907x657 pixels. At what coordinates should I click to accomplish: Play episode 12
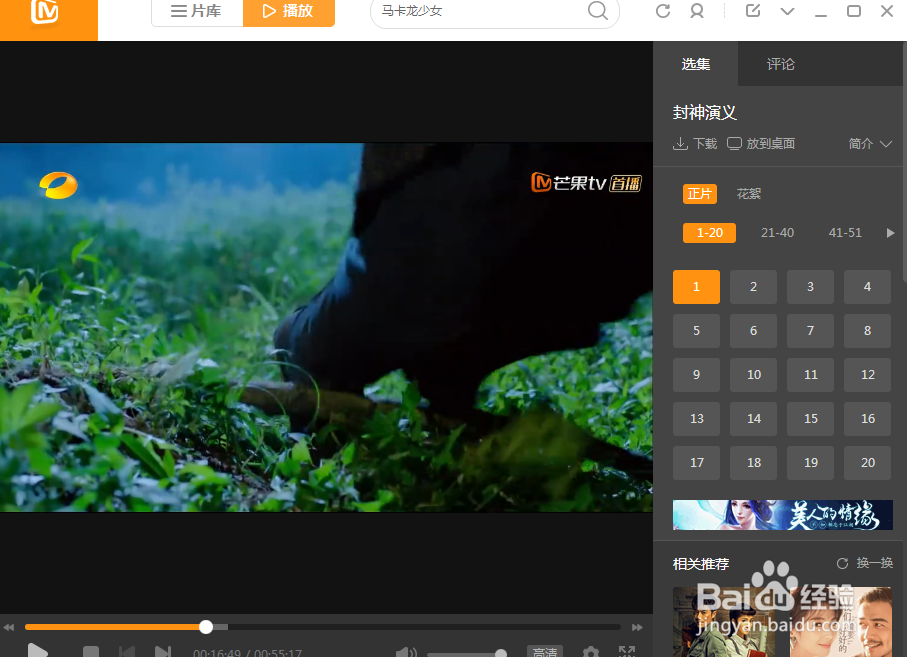(x=867, y=375)
